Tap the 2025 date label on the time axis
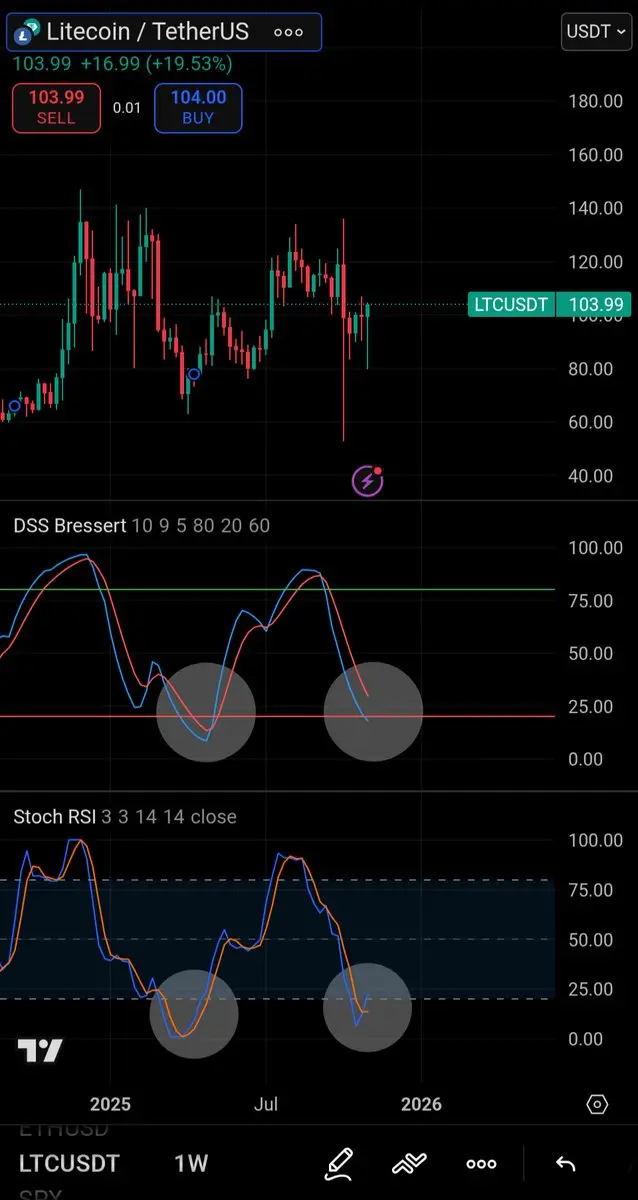The image size is (638, 1200). 110,1105
